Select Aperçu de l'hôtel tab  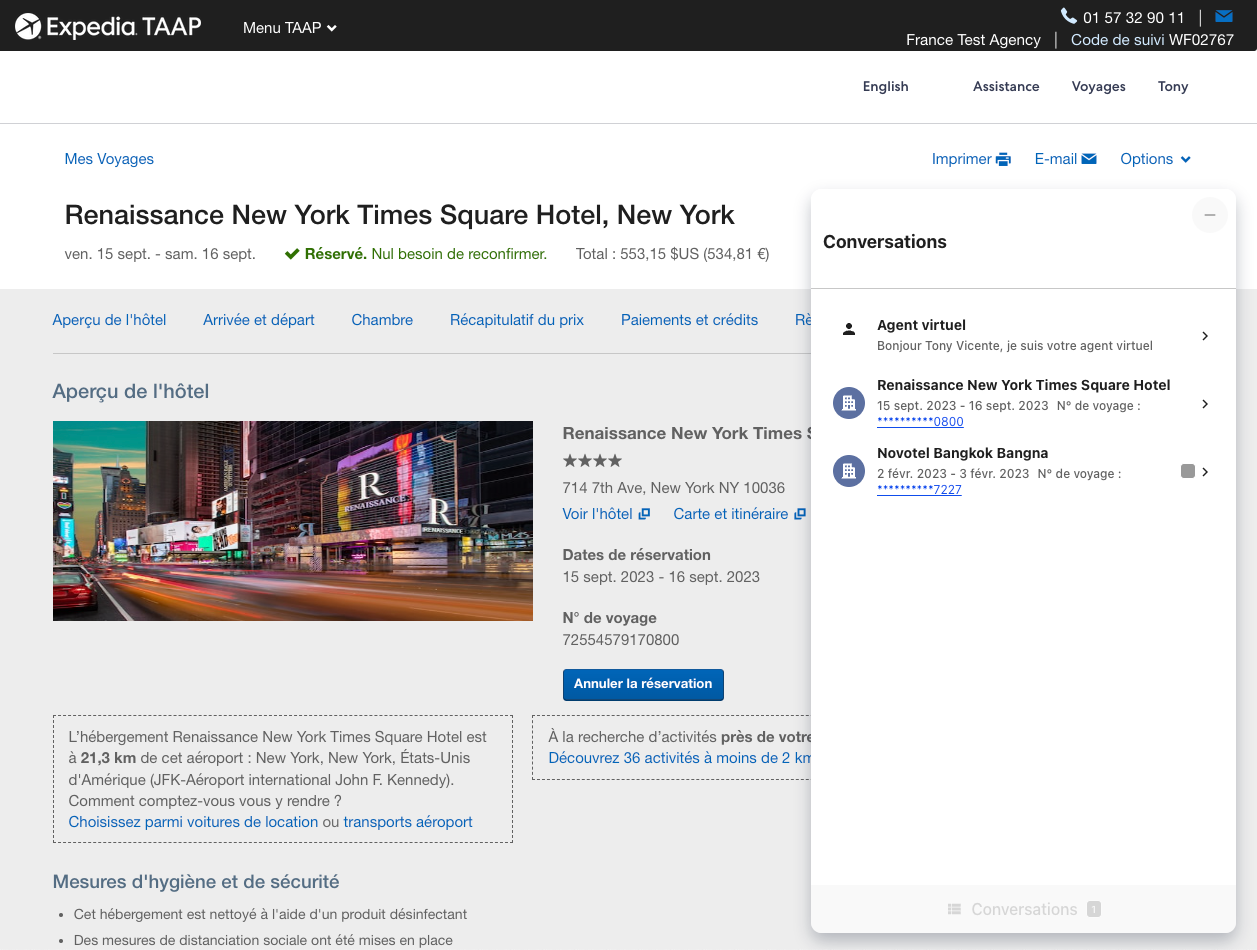point(109,320)
